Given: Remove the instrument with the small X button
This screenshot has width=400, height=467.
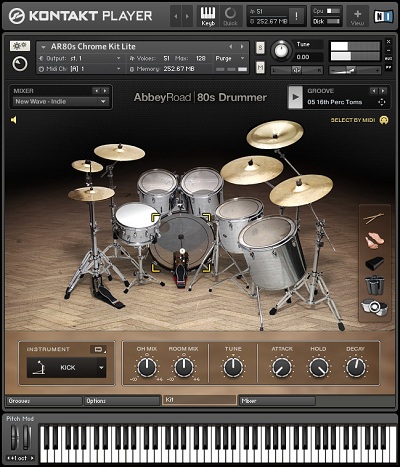Looking at the screenshot, I should (x=388, y=42).
